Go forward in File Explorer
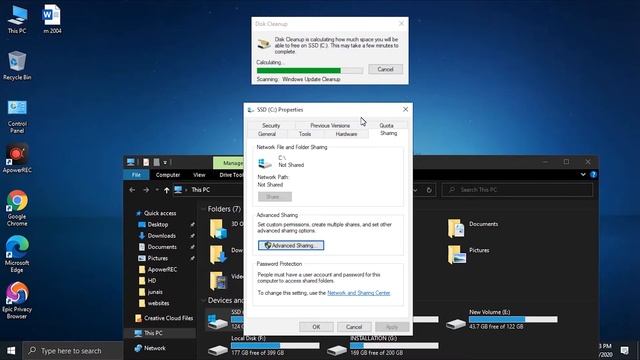The width and height of the screenshot is (640, 360). [146, 190]
